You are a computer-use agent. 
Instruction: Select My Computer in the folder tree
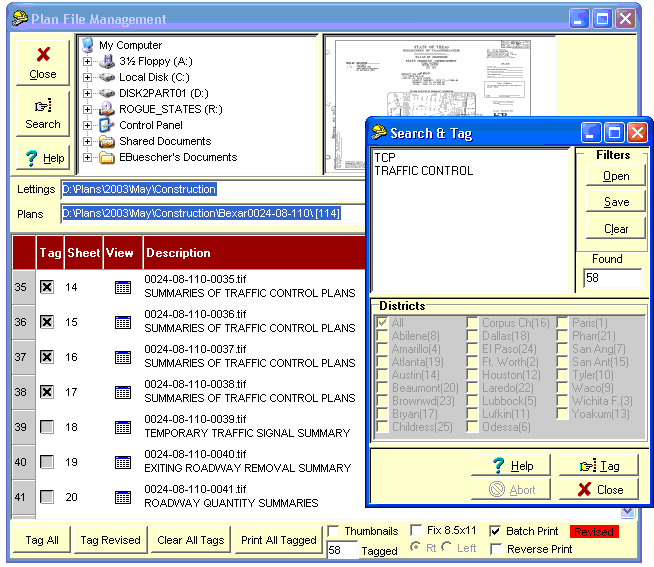[129, 45]
